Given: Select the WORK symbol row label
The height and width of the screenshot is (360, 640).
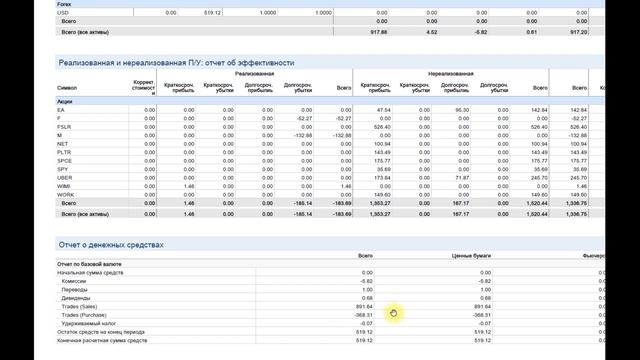Looking at the screenshot, I should point(65,195).
